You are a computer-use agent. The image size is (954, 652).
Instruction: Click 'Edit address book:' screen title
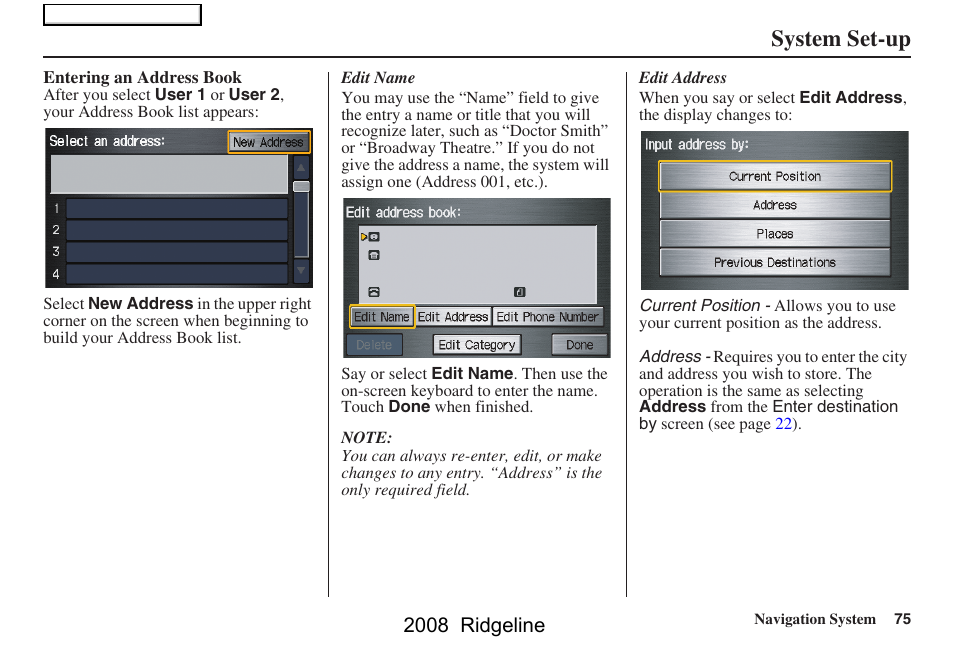coord(403,212)
